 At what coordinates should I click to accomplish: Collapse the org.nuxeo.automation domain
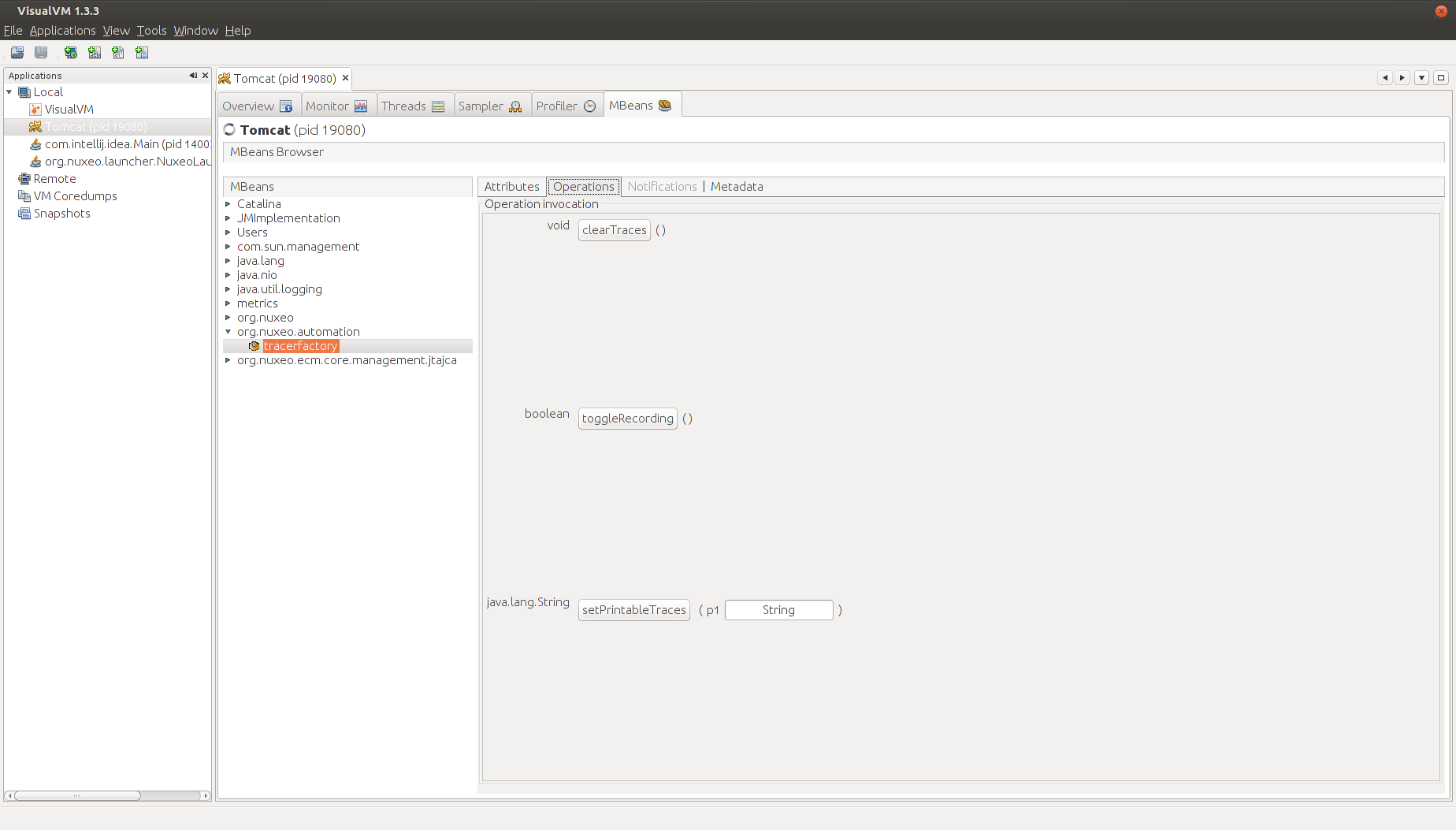point(228,332)
